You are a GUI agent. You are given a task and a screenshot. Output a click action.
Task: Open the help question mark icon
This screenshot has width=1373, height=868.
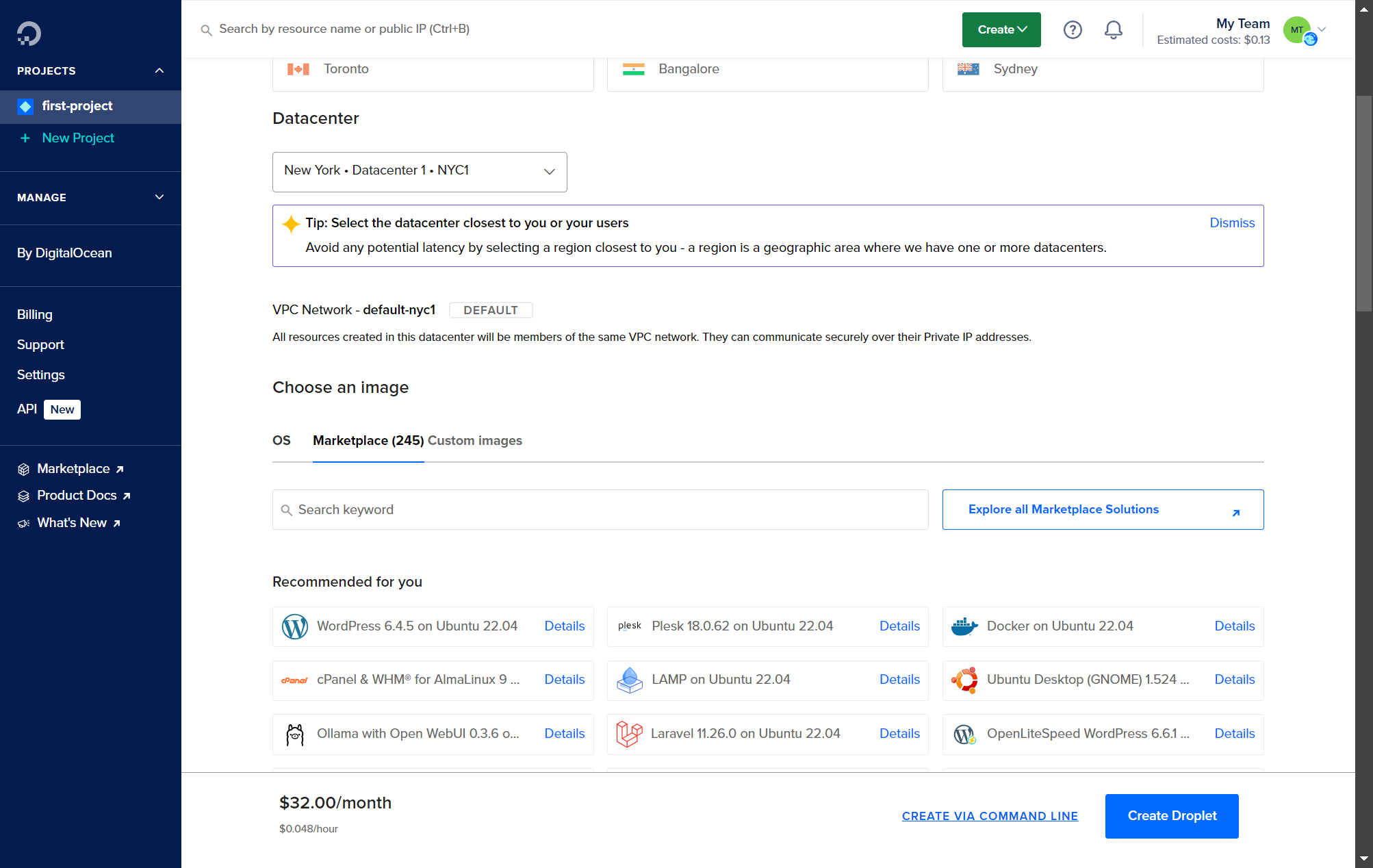pyautogui.click(x=1073, y=29)
